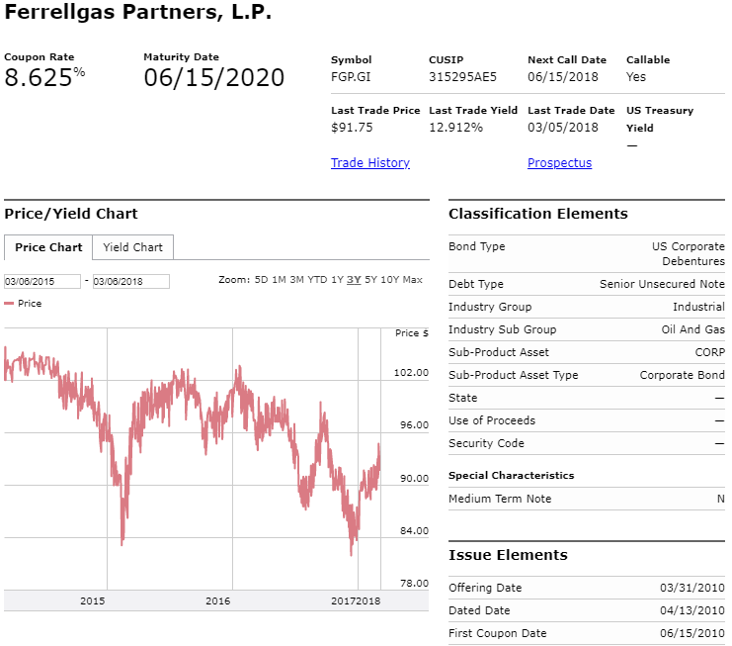Open the Trade History link

coord(370,162)
